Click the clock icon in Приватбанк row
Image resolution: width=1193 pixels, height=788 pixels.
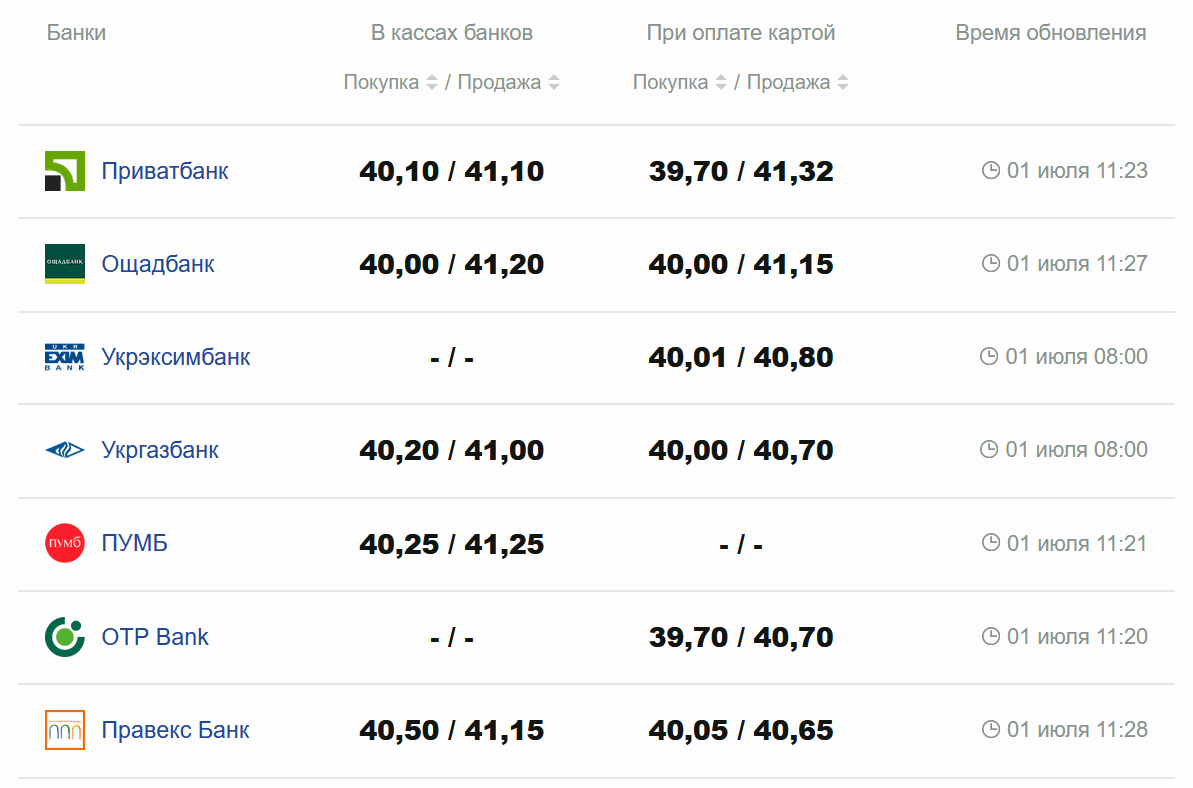[991, 171]
